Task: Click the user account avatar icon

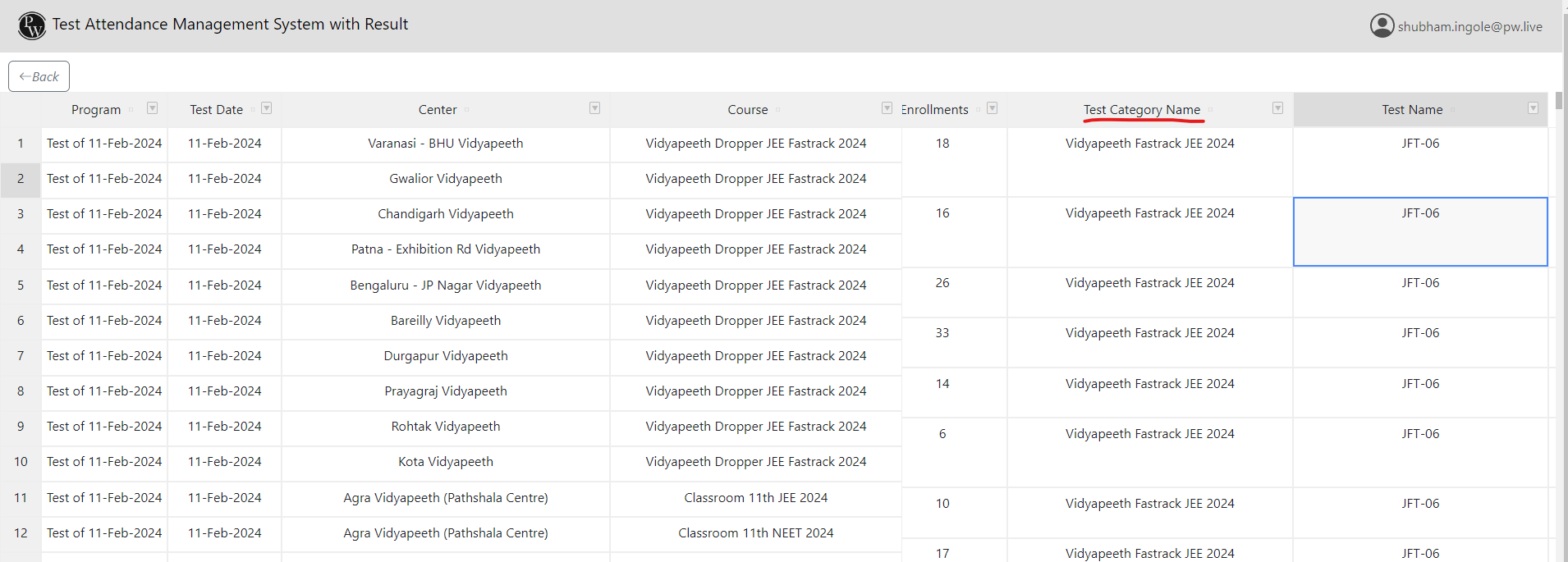Action: click(x=1382, y=25)
